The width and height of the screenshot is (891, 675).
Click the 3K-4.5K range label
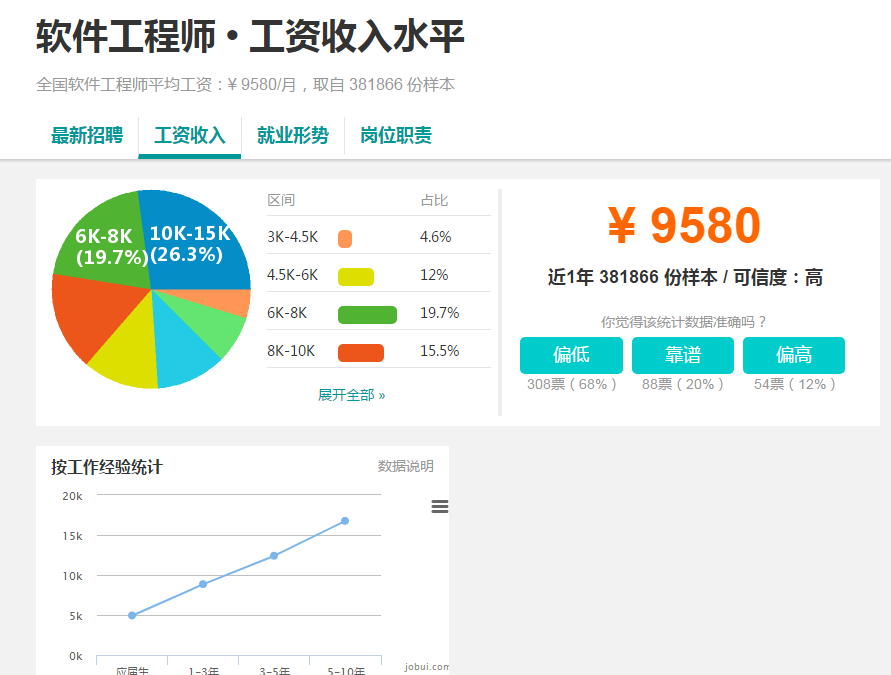293,237
